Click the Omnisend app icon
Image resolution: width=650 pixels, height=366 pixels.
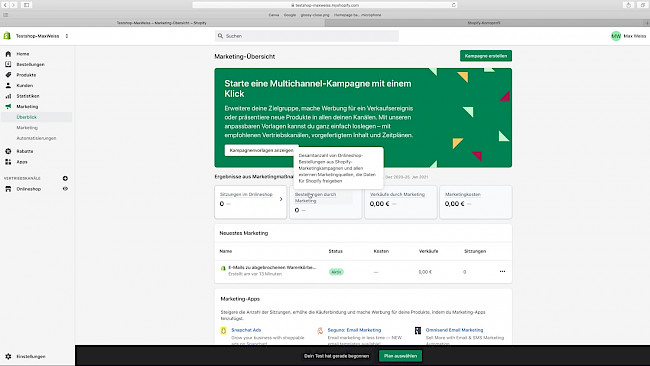coord(418,331)
